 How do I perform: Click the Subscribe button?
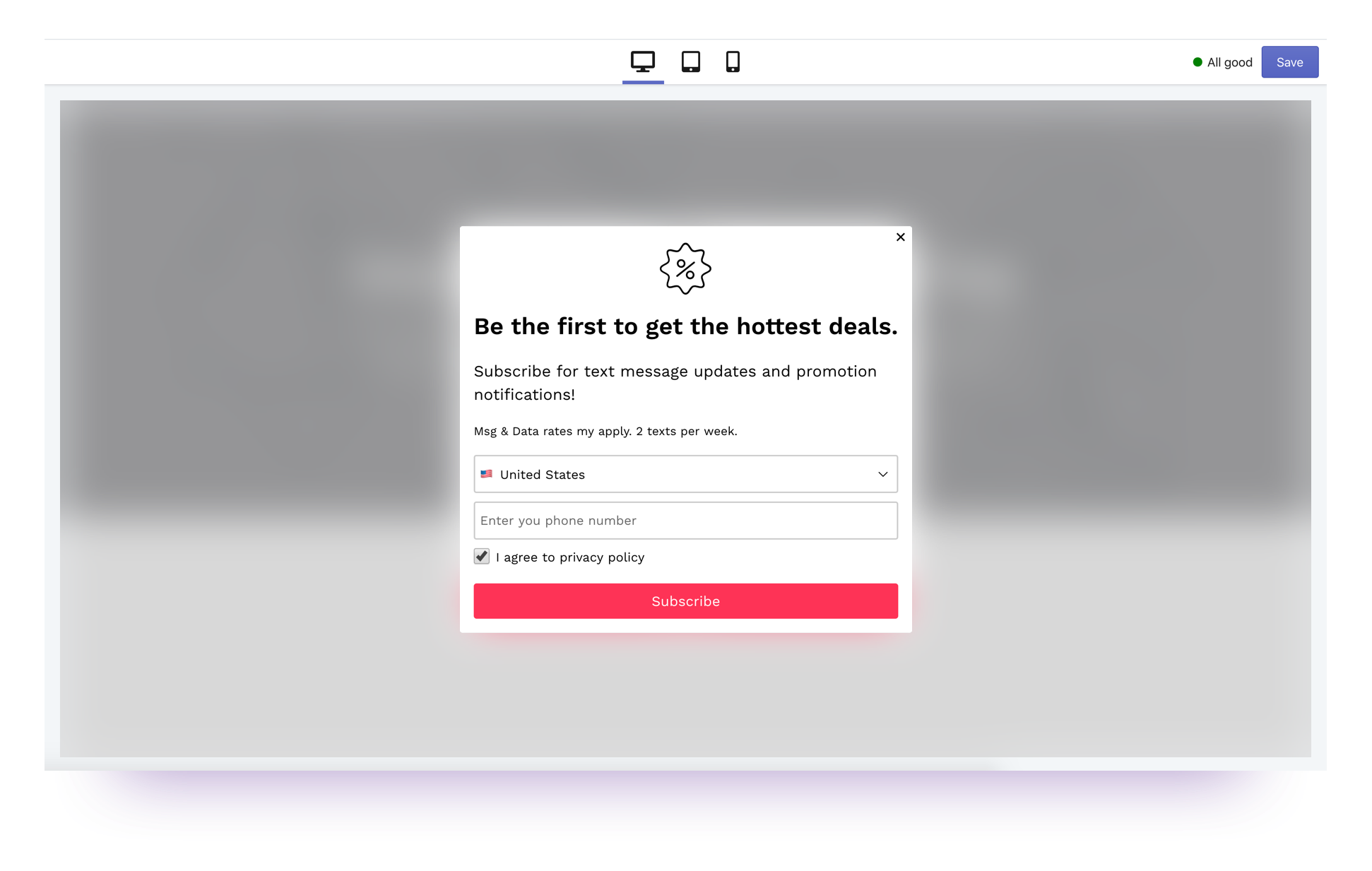coord(685,600)
